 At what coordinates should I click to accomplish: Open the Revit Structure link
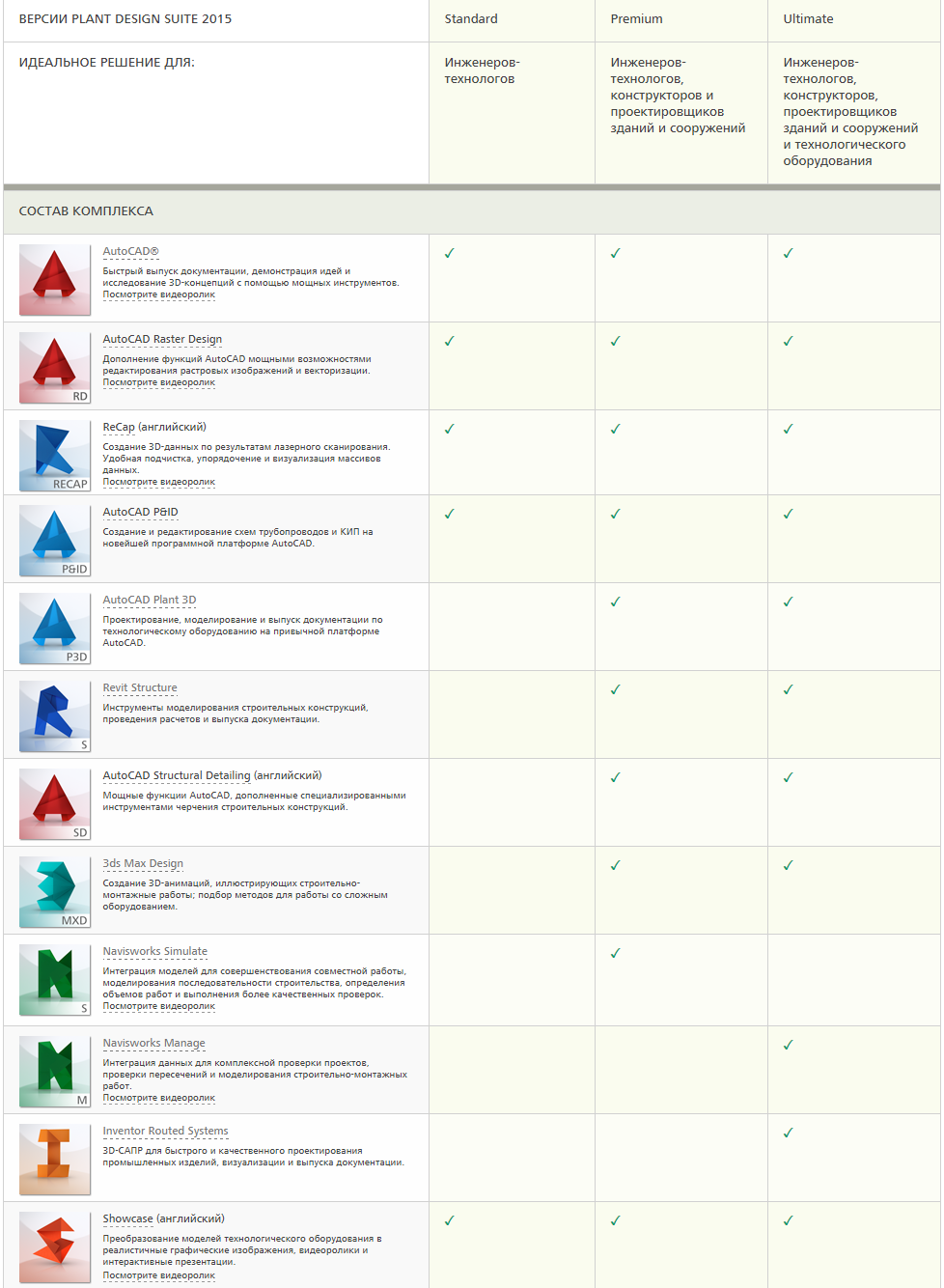(140, 687)
